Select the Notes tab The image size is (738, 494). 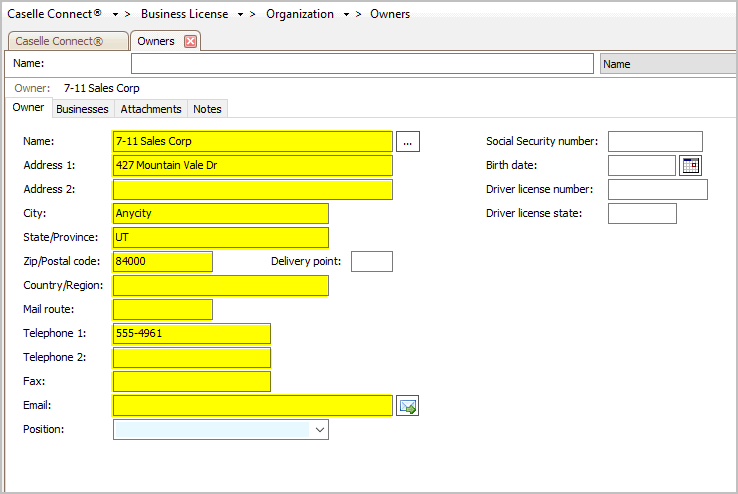point(207,109)
